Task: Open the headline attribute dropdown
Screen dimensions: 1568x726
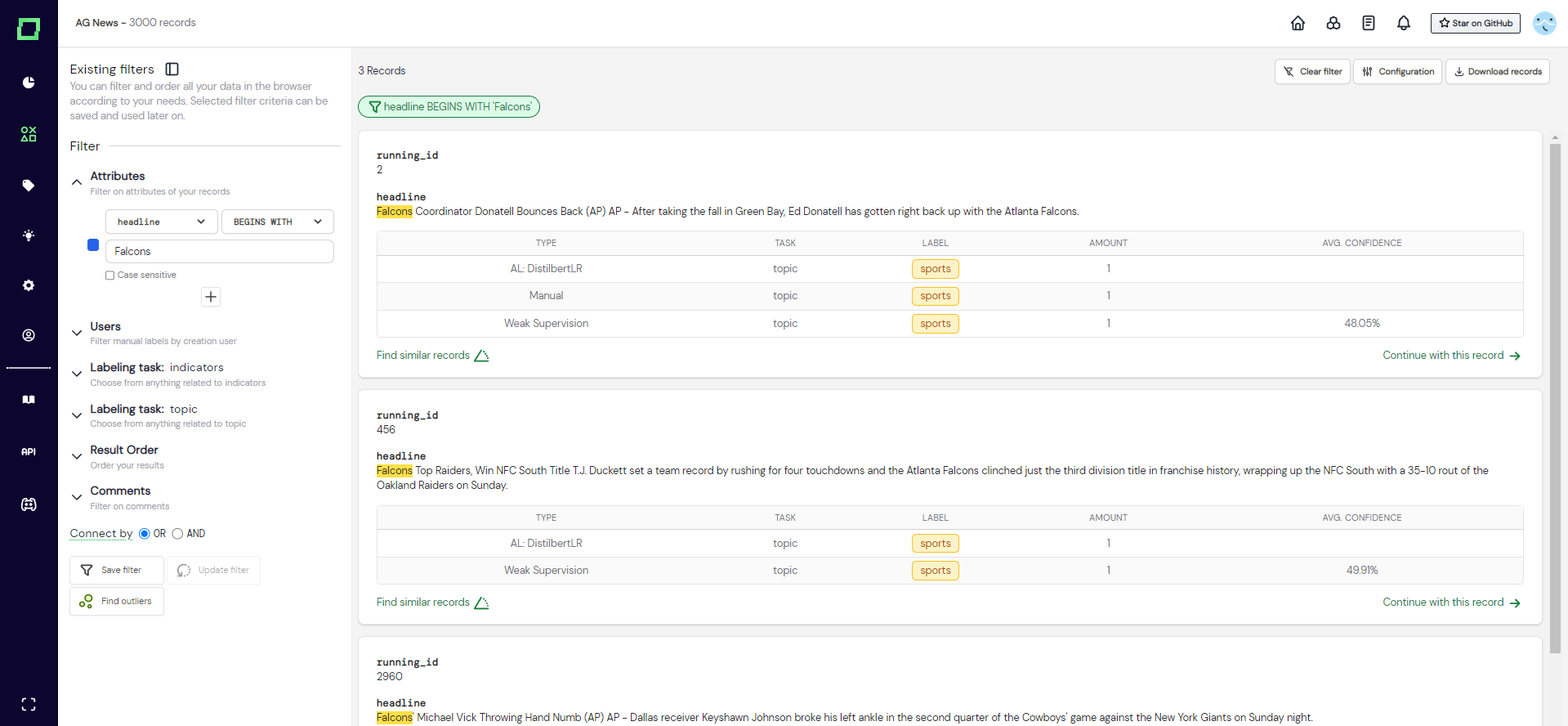Action: click(162, 222)
